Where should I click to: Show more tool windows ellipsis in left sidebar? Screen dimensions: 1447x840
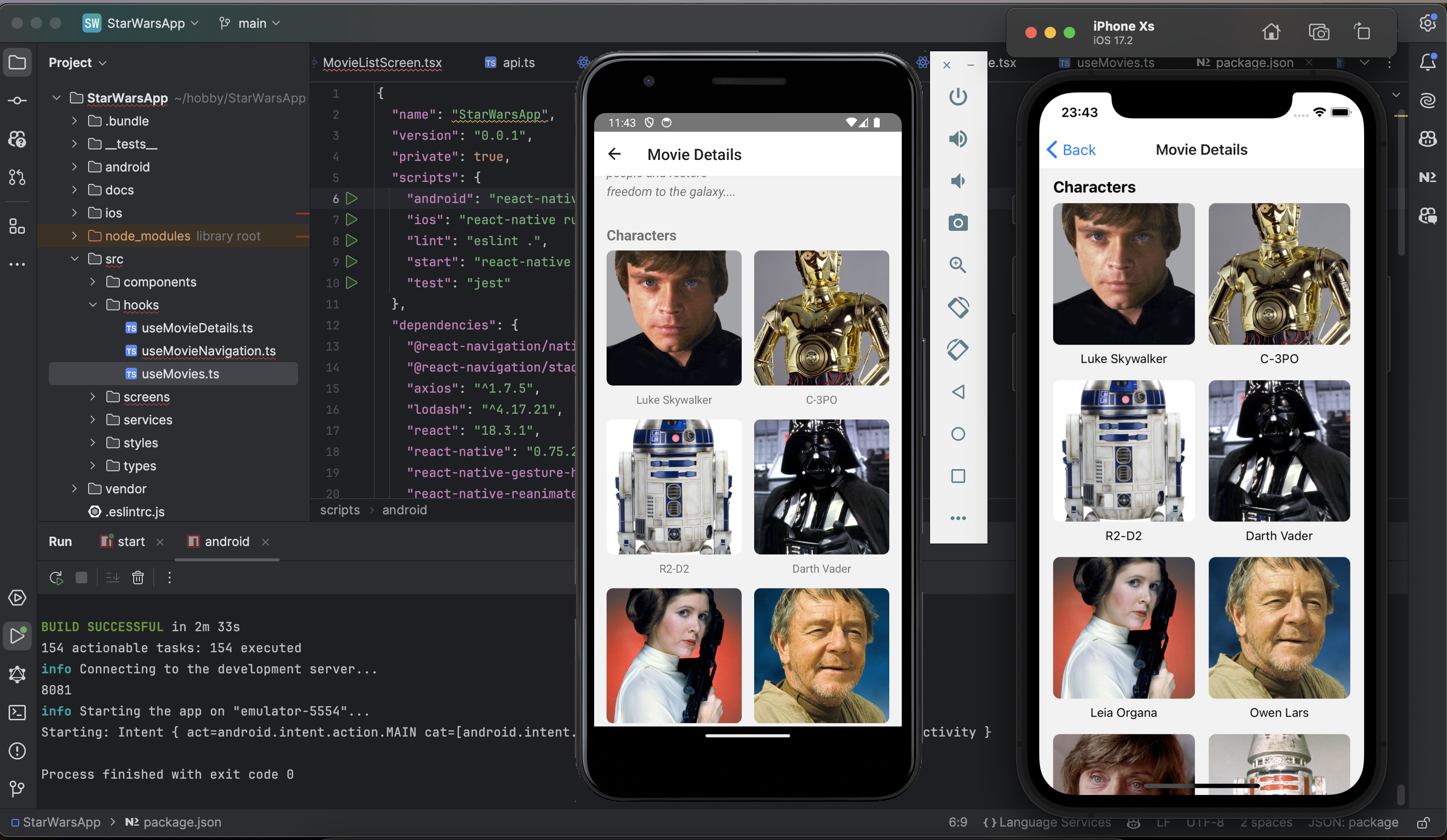[x=17, y=264]
